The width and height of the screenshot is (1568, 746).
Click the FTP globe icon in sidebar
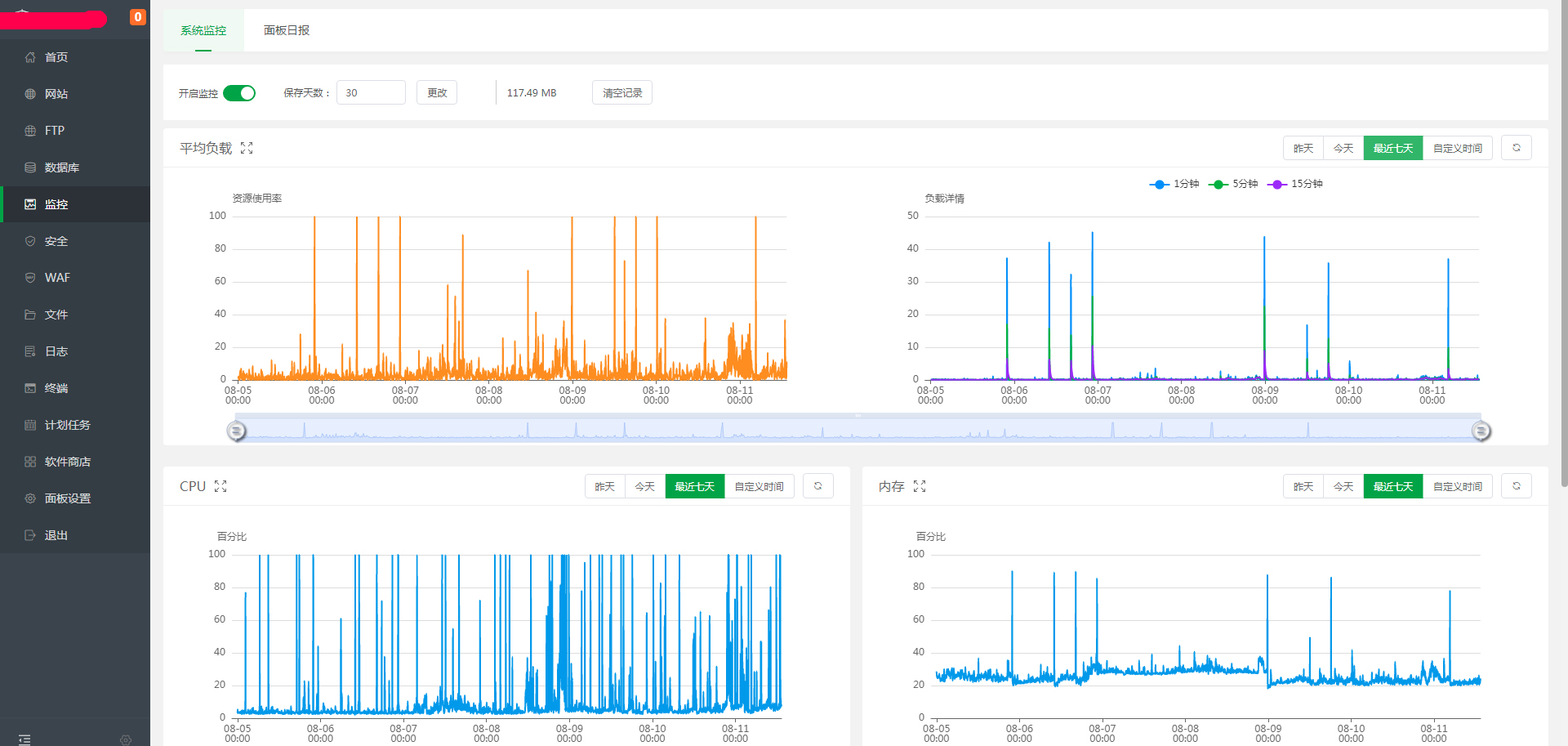(30, 131)
